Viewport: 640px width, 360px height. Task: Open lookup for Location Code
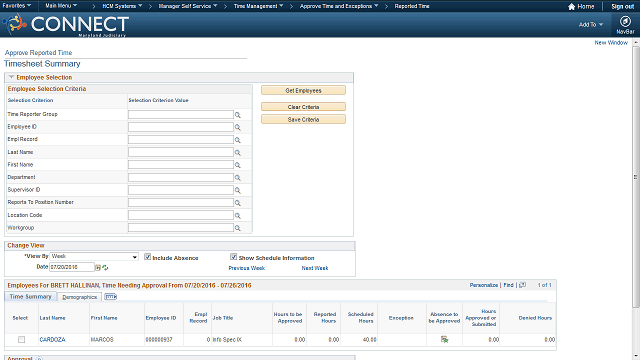pyautogui.click(x=238, y=216)
